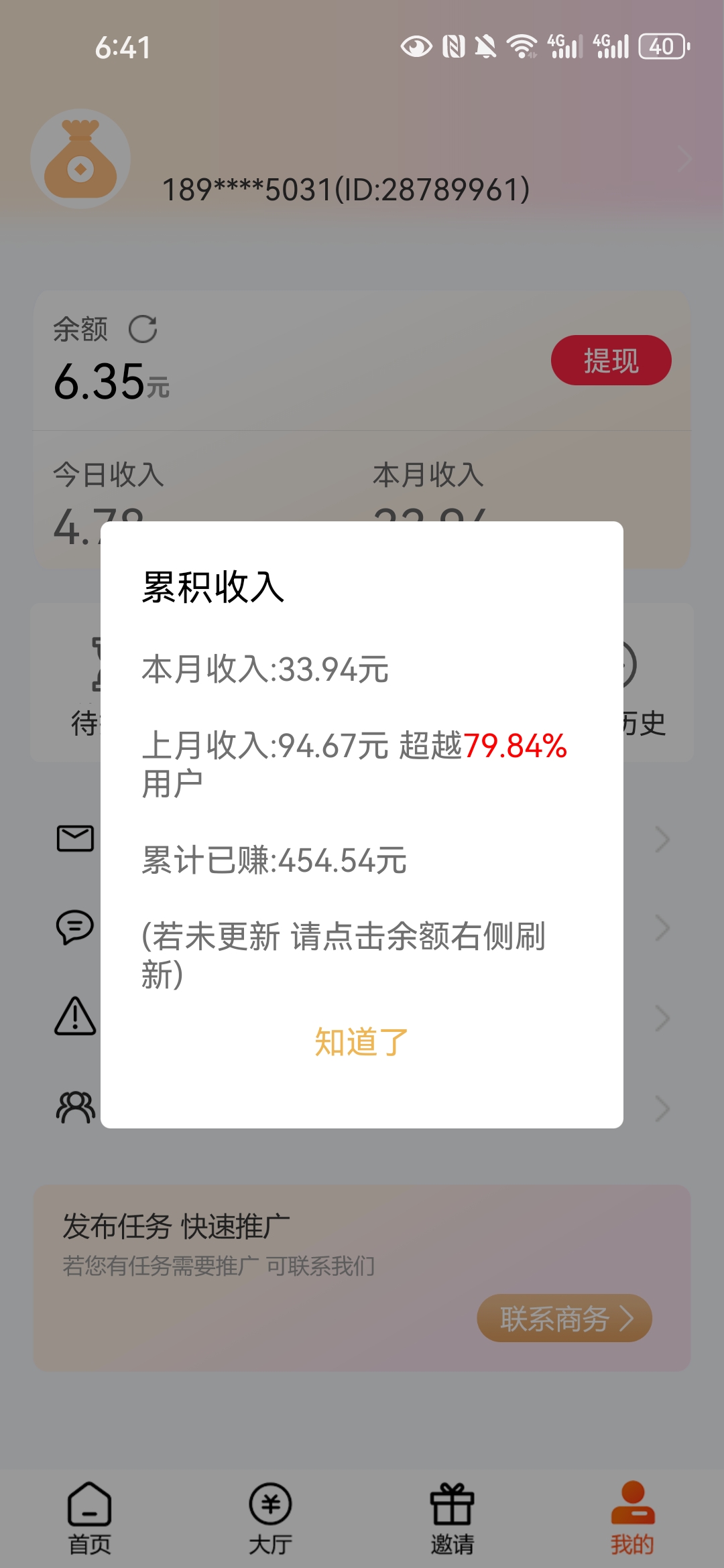The image size is (724, 1568).
Task: Open the 发布任务 快速推广 banner
Action: (x=362, y=1278)
